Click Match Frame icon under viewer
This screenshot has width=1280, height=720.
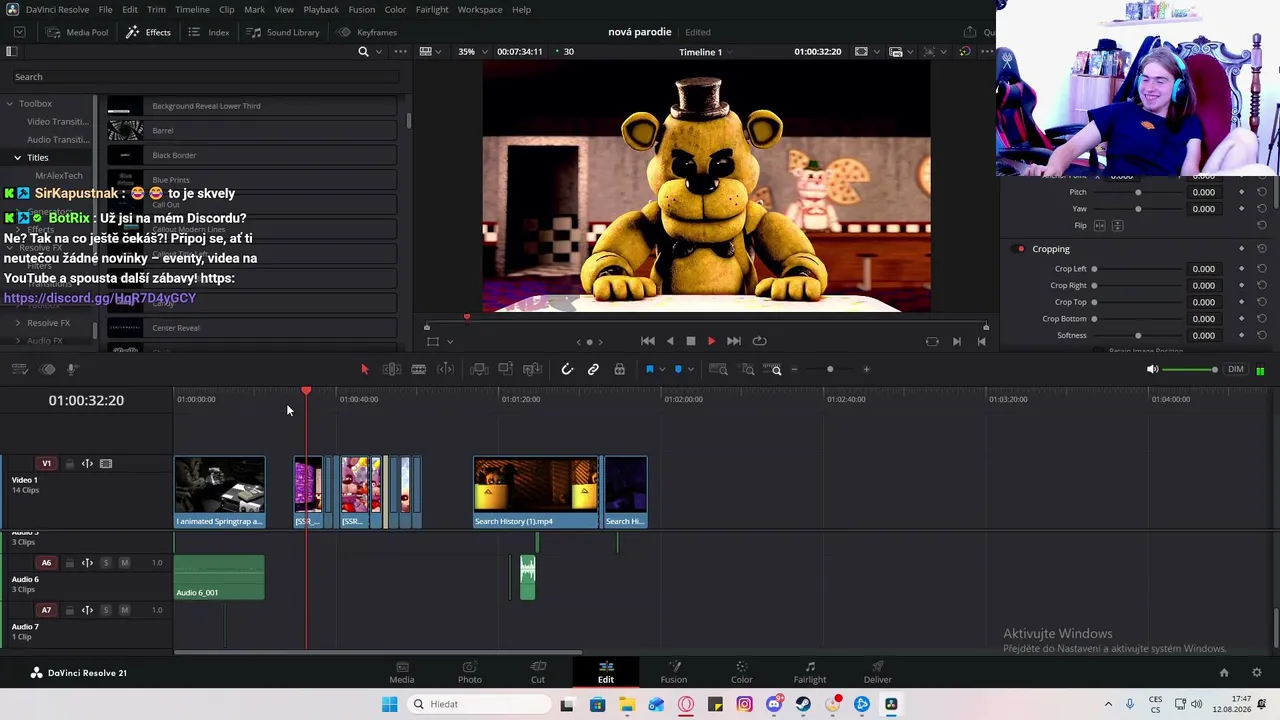coord(932,341)
